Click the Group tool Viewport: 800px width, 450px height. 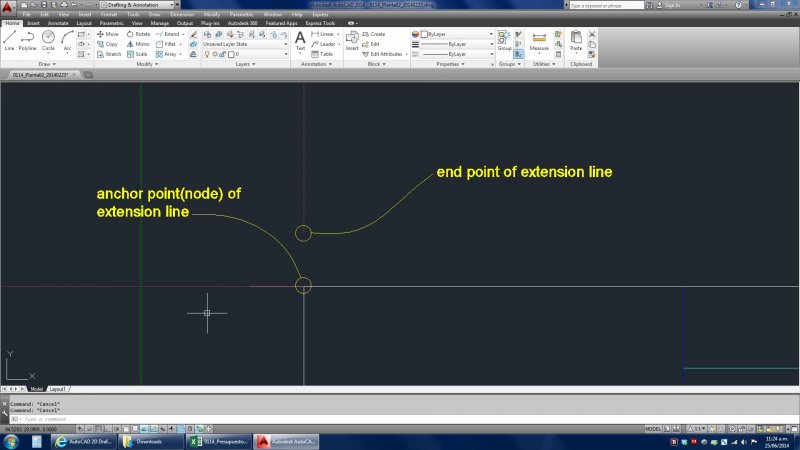[x=504, y=40]
